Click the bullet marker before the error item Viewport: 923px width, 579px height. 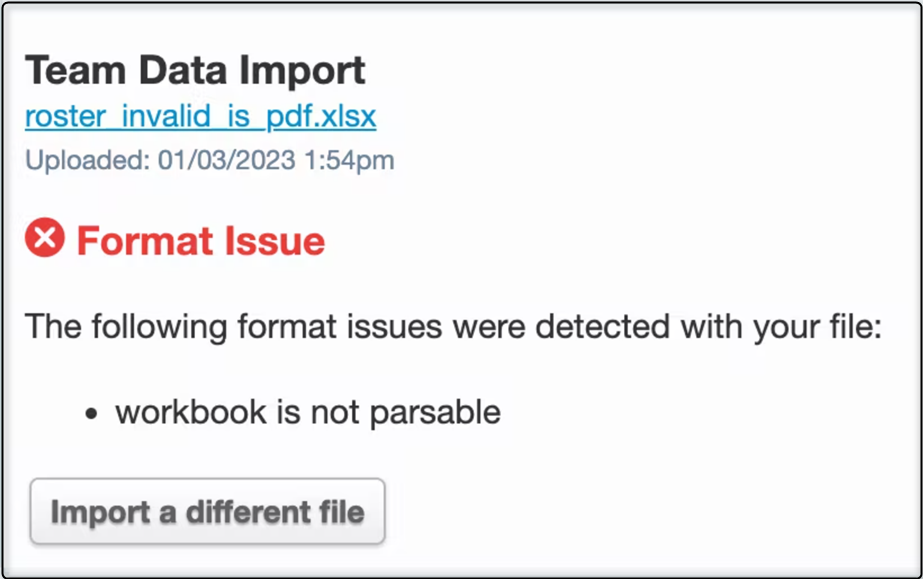click(x=92, y=413)
